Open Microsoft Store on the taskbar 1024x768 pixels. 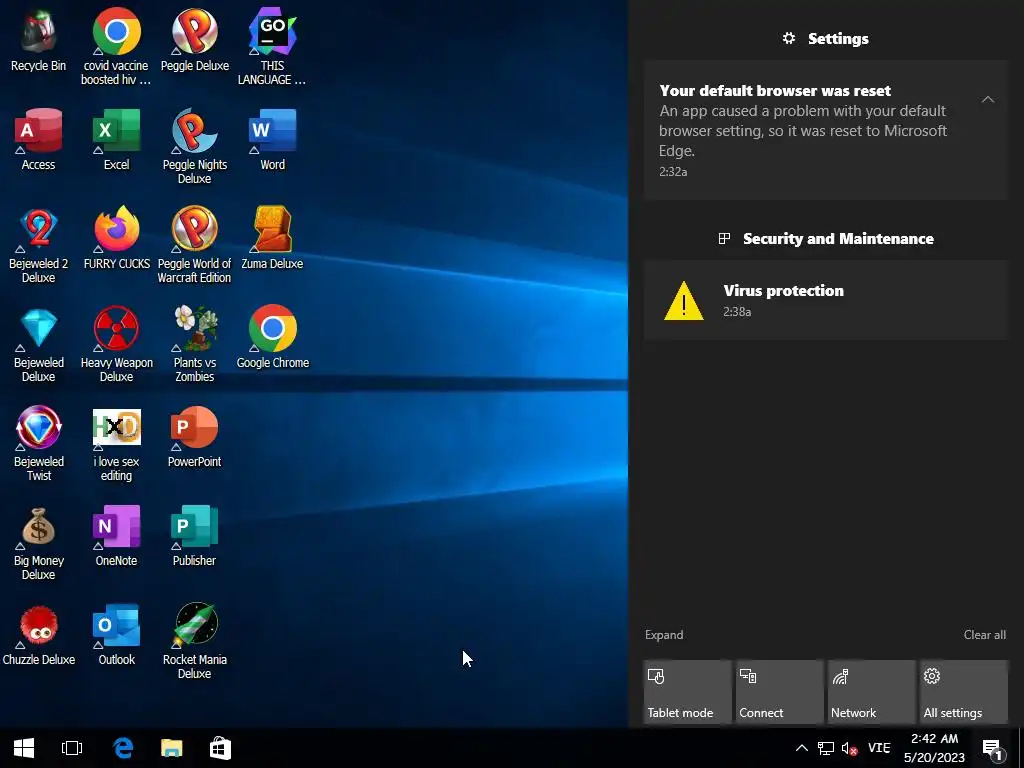point(220,748)
